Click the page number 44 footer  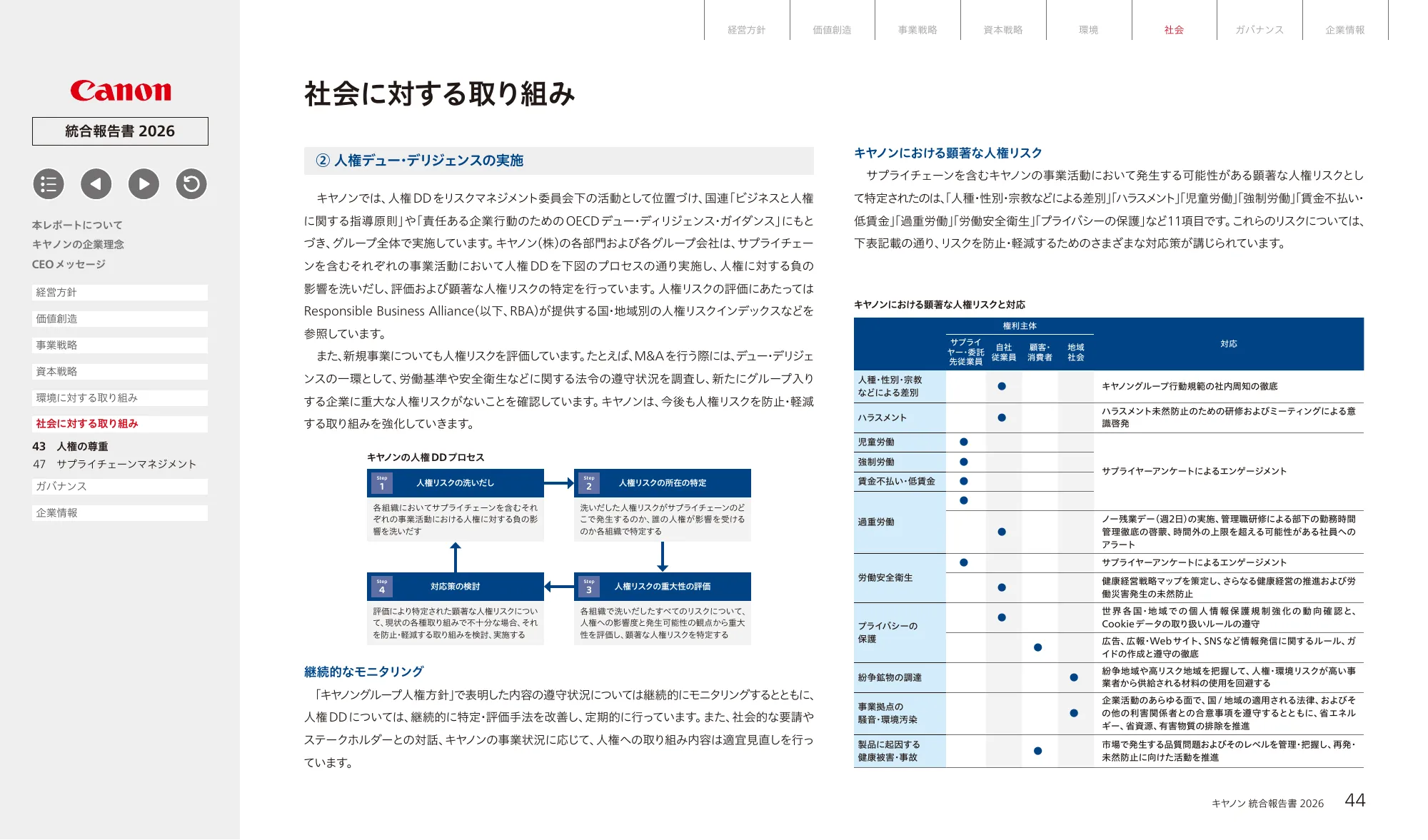(x=1355, y=801)
